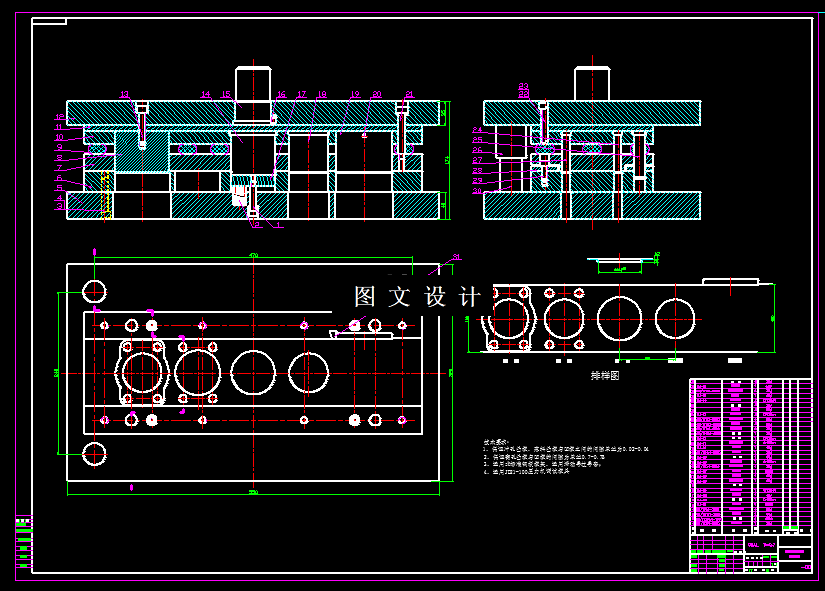The width and height of the screenshot is (825, 591).
Task: Select part balloon number 4
Action: point(59,198)
